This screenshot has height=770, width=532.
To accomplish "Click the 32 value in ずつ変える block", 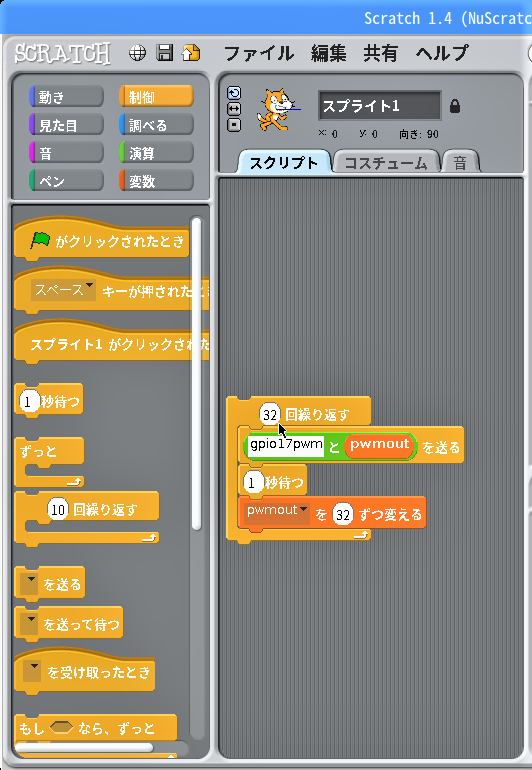I will point(343,514).
